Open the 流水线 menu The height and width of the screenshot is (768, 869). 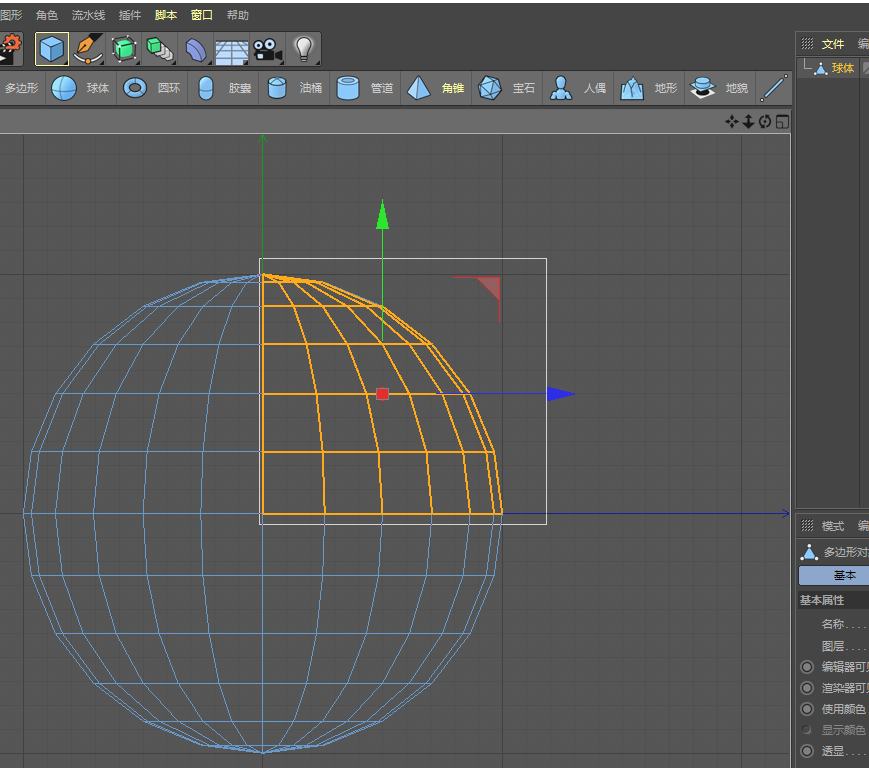coord(88,15)
